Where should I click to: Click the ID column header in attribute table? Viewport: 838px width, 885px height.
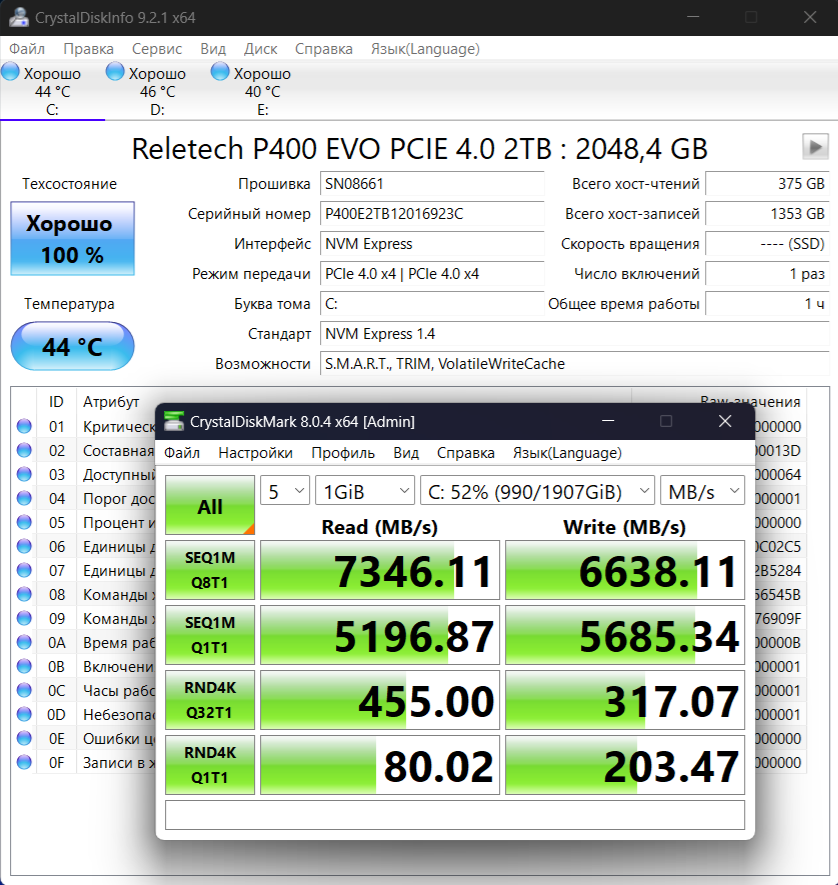coord(56,401)
